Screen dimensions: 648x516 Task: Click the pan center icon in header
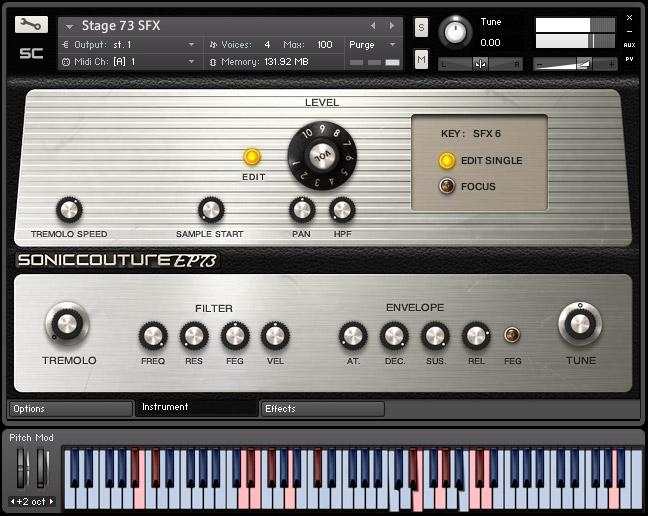point(480,64)
